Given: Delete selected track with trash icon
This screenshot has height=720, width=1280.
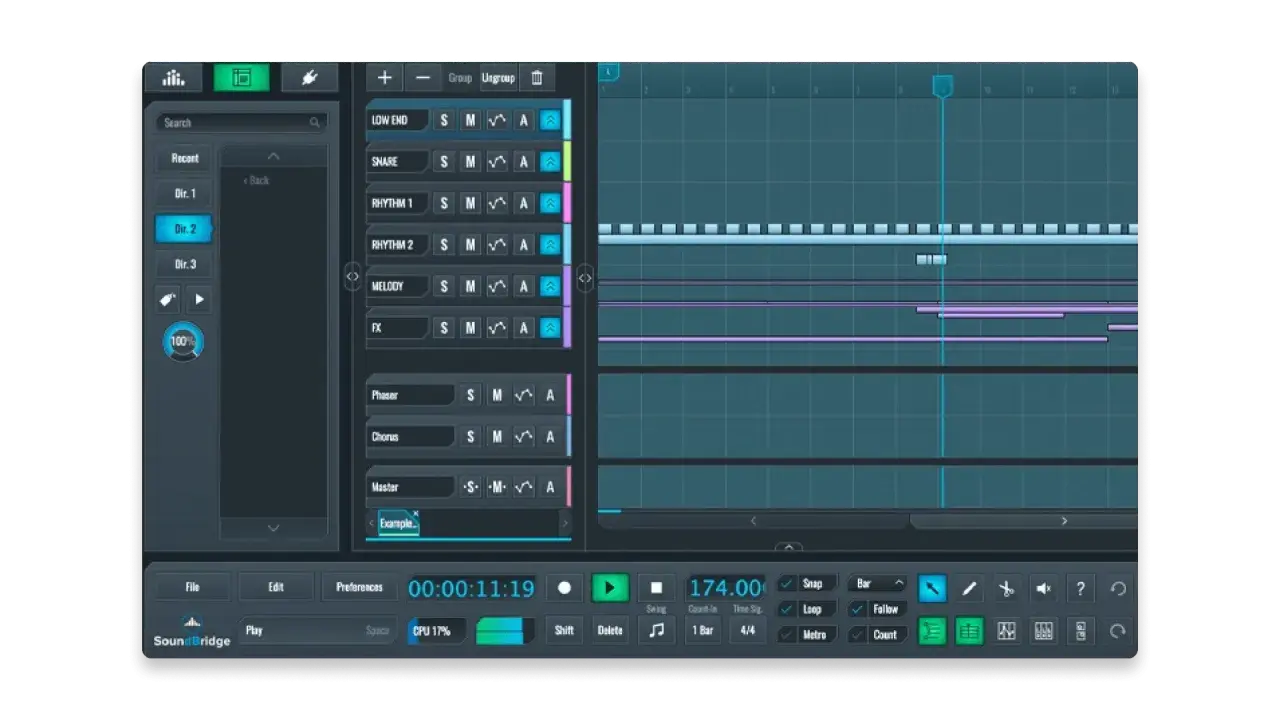Looking at the screenshot, I should click(537, 77).
